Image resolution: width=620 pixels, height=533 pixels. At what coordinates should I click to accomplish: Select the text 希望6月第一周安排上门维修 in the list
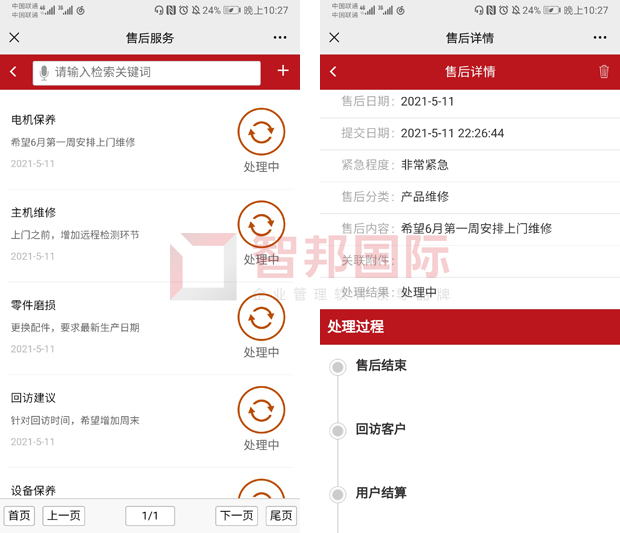pyautogui.click(x=73, y=142)
